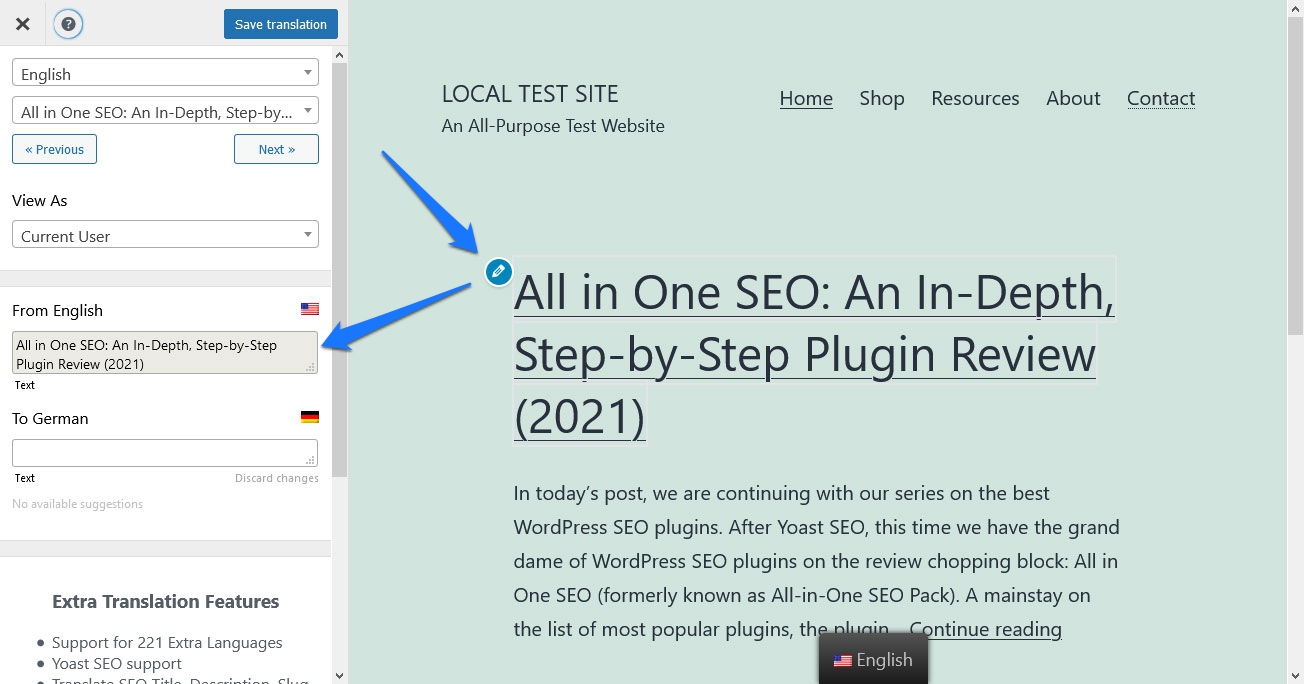1304x684 pixels.
Task: Open Shop menu item
Action: (x=882, y=98)
